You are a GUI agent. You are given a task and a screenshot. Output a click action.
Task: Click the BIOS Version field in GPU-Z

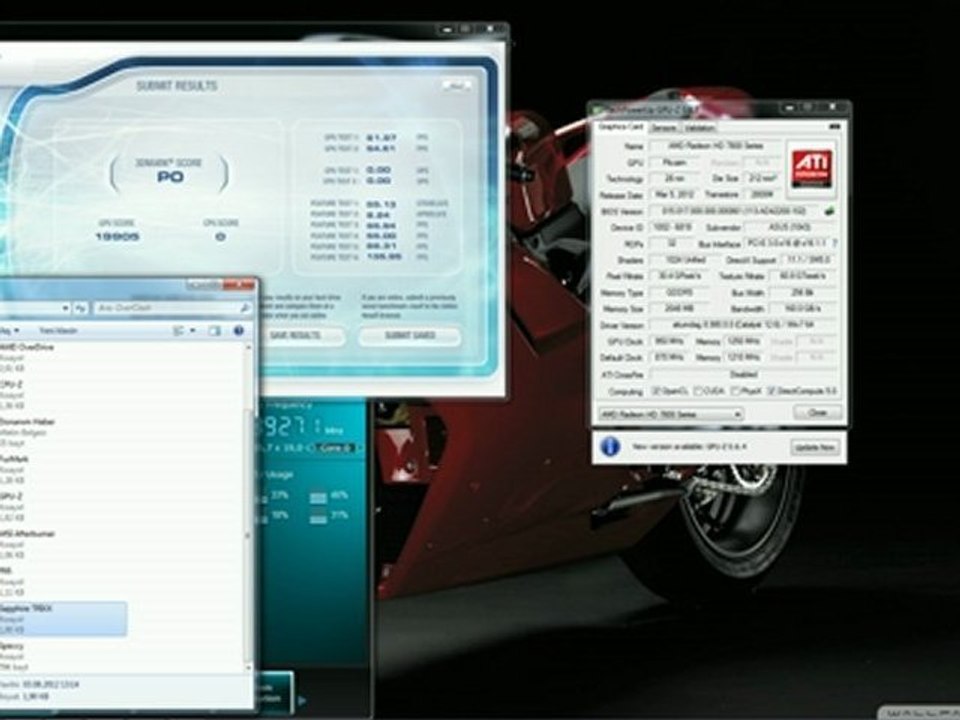point(735,211)
